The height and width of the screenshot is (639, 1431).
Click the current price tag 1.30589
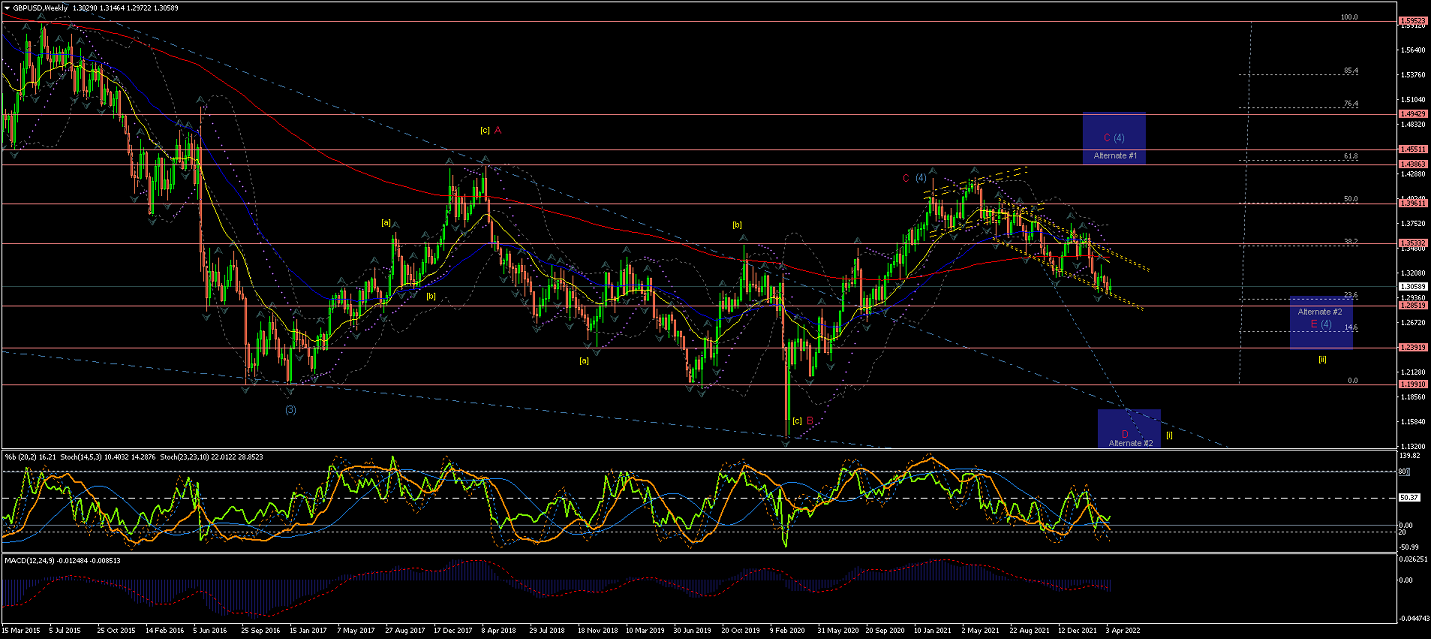pyautogui.click(x=1413, y=286)
